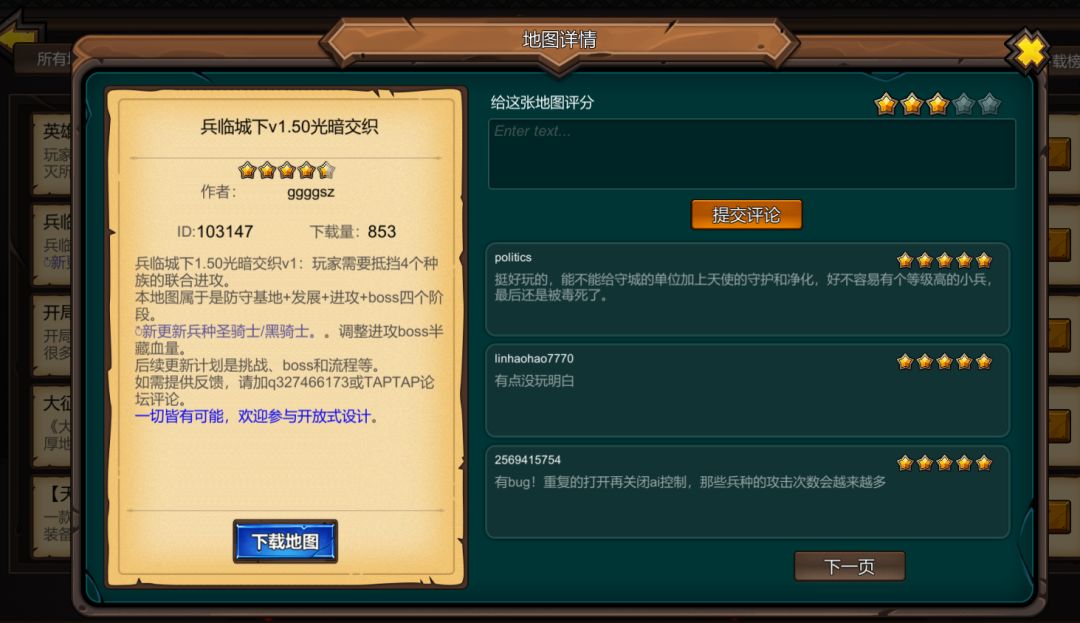
Task: Click the author name ggggsz
Action: (x=311, y=192)
